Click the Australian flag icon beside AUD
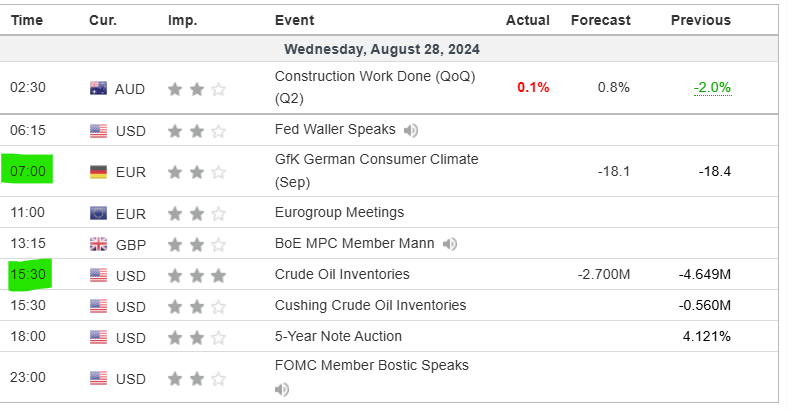Screen dimensions: 788x411 coord(98,88)
